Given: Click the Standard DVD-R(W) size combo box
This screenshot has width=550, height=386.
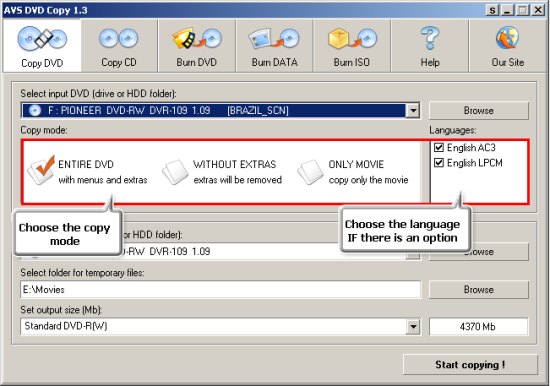Looking at the screenshot, I should [x=221, y=327].
